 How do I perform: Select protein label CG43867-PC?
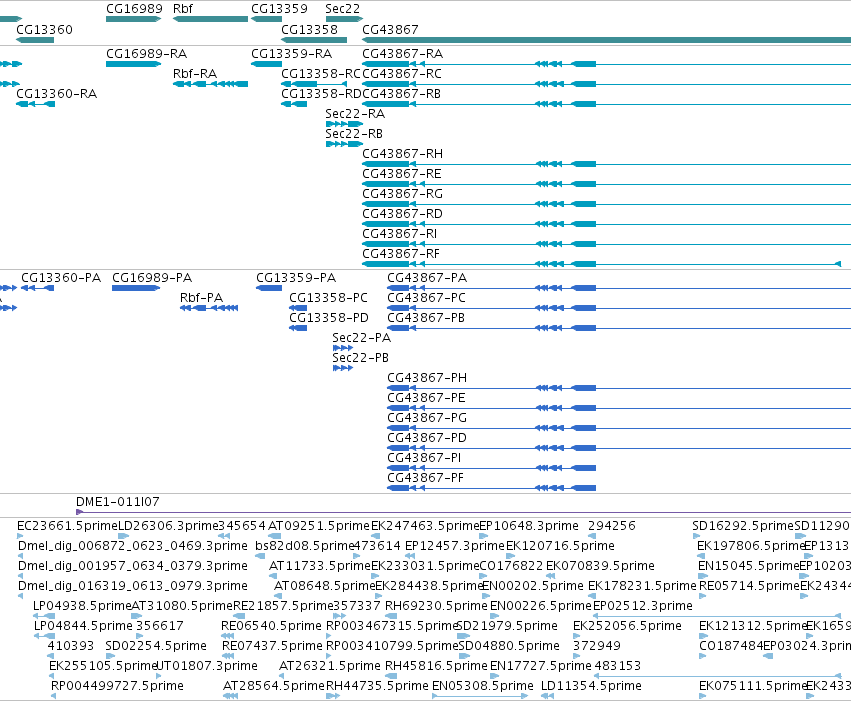point(427,298)
